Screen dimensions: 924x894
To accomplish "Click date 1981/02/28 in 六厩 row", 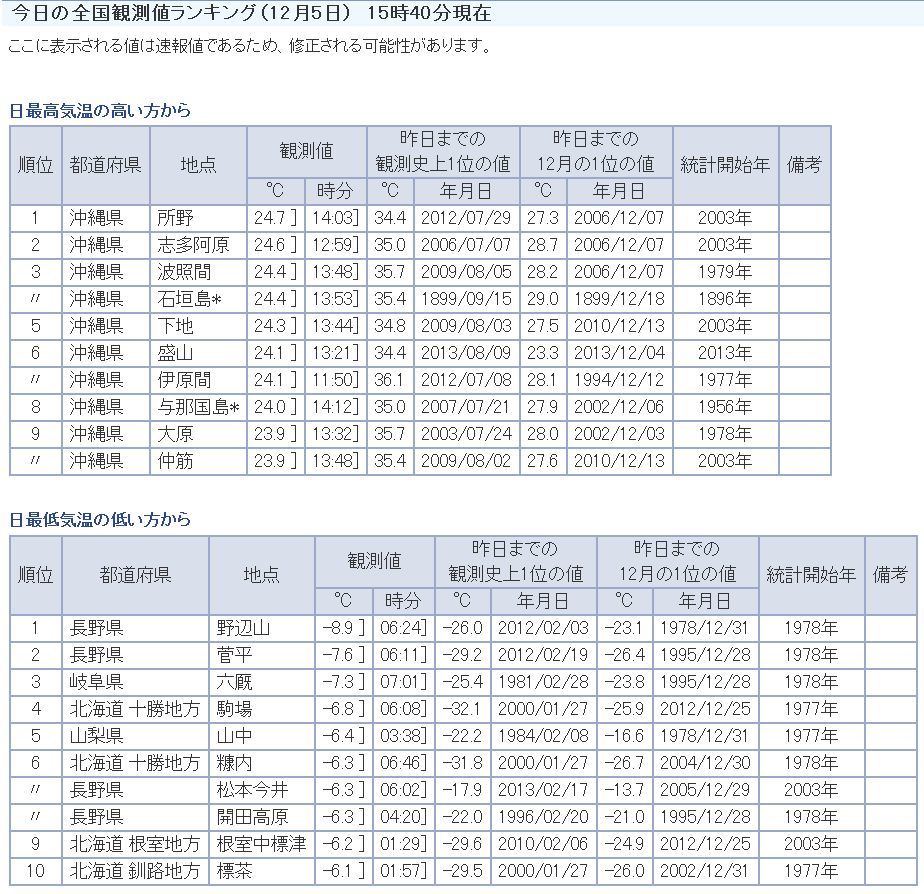I will 543,682.
